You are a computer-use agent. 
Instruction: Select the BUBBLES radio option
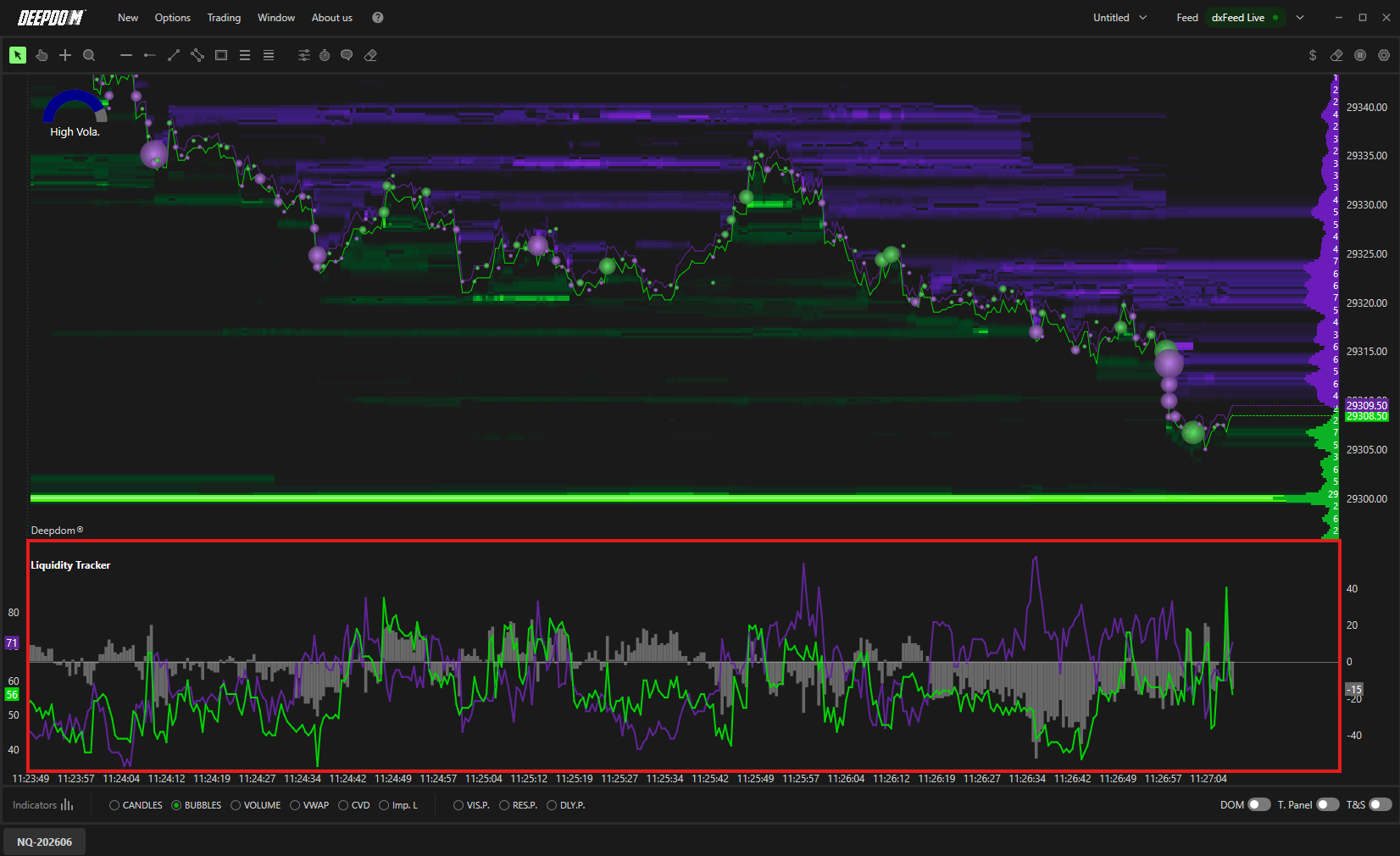(x=197, y=805)
